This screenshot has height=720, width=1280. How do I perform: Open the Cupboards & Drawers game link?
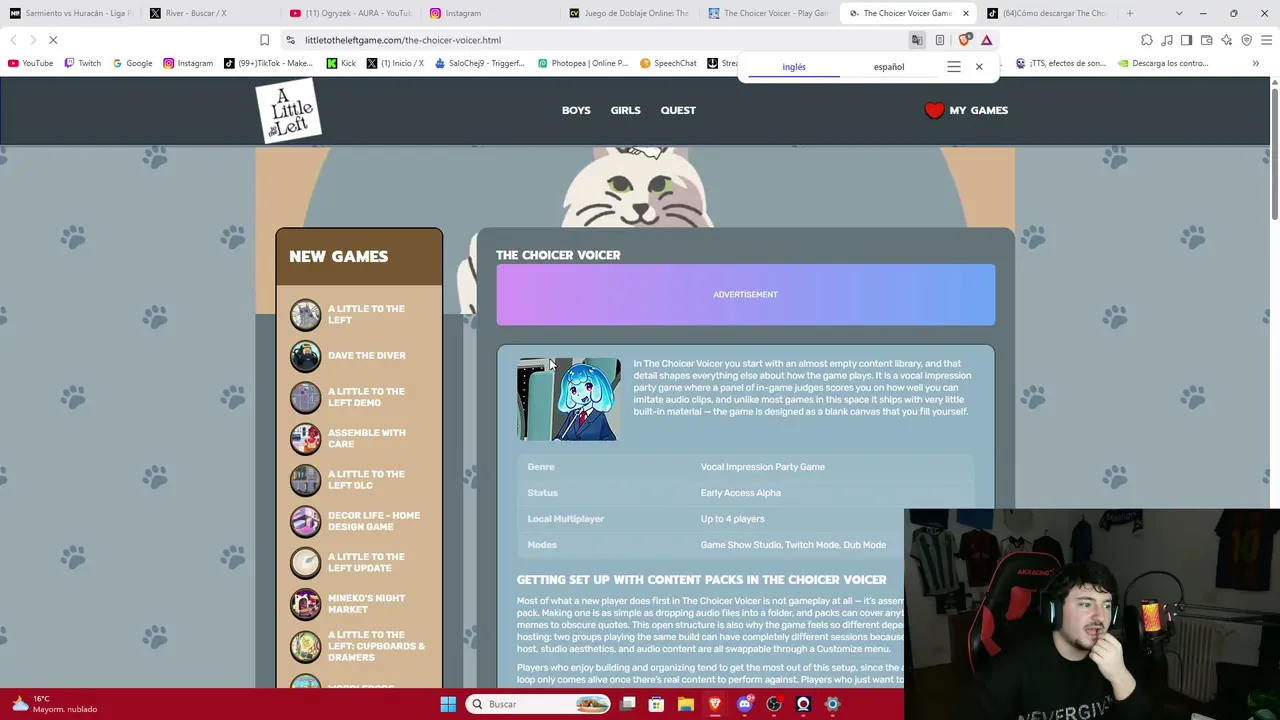(x=376, y=646)
